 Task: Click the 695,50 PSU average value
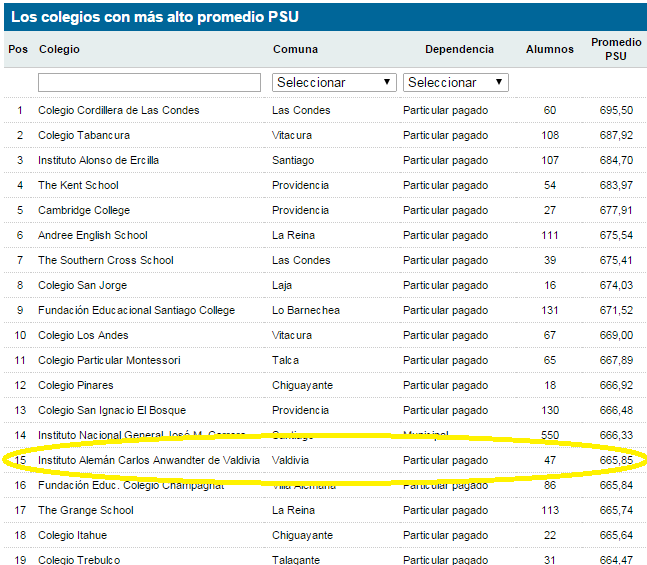(616, 110)
